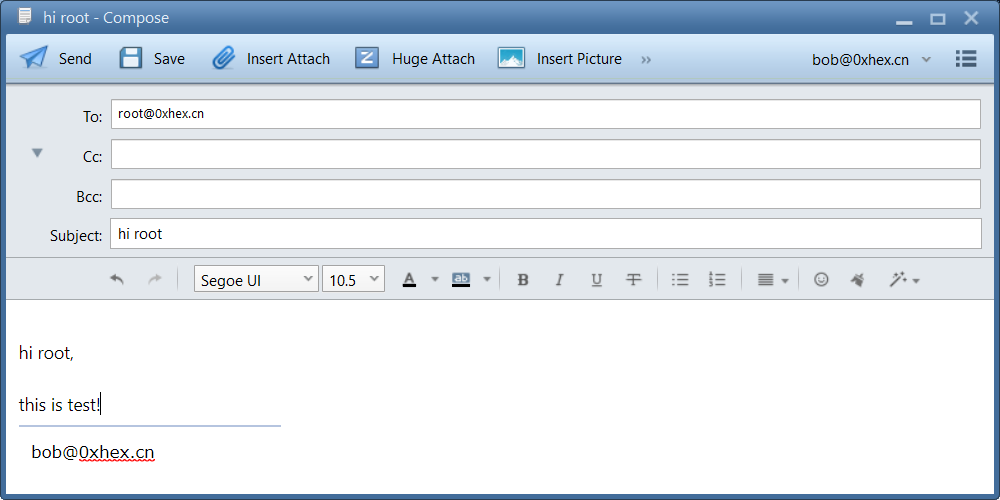Image resolution: width=1000 pixels, height=500 pixels.
Task: Open the list menu at top right
Action: point(966,59)
